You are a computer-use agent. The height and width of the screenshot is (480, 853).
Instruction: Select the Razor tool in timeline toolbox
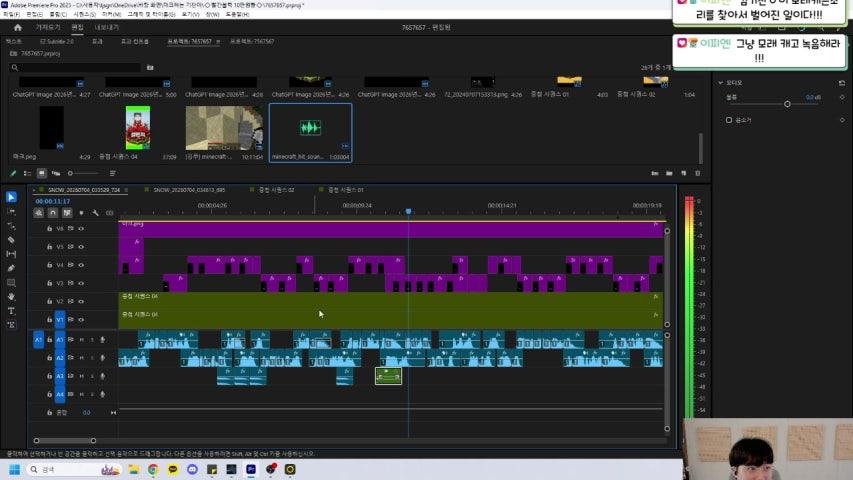click(11, 239)
